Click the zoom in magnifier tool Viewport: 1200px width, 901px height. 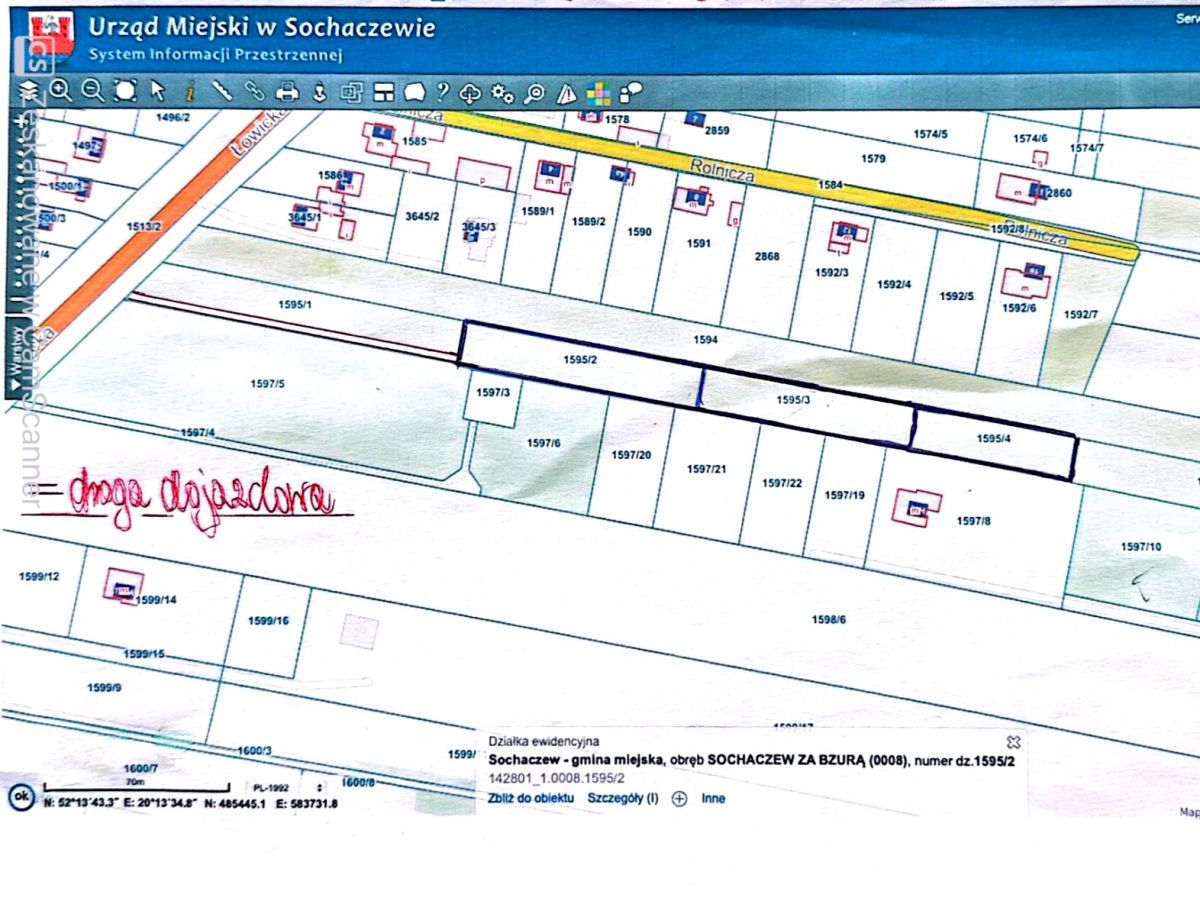(x=61, y=91)
